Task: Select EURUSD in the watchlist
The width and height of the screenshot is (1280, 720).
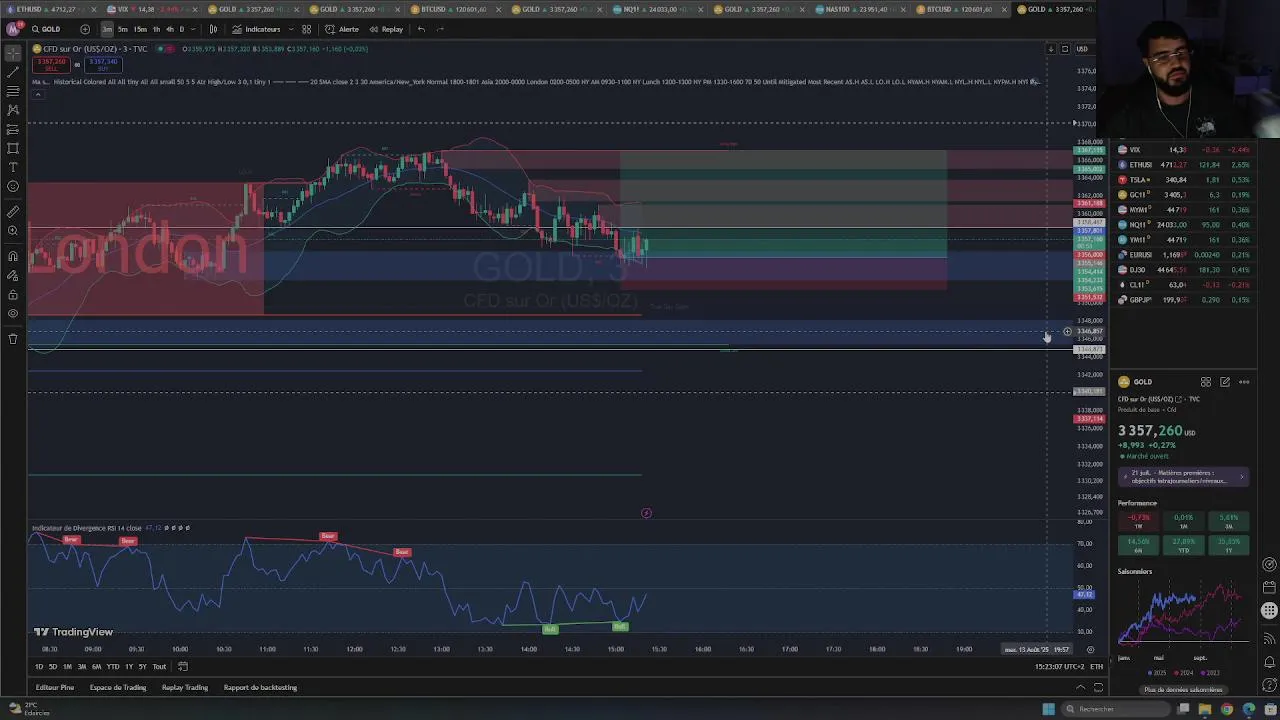Action: pos(1183,255)
